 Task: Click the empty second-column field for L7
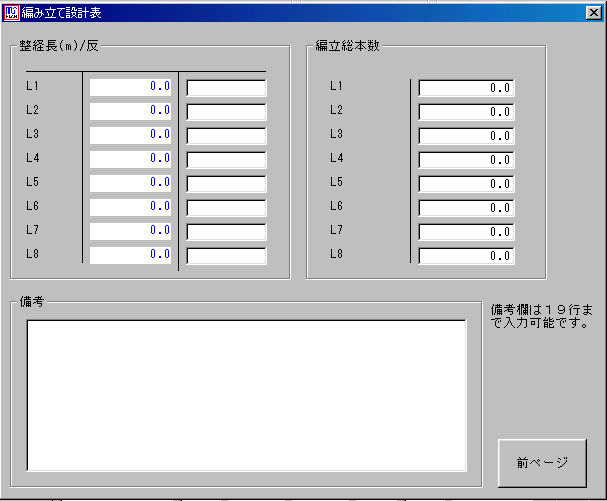pyautogui.click(x=226, y=231)
